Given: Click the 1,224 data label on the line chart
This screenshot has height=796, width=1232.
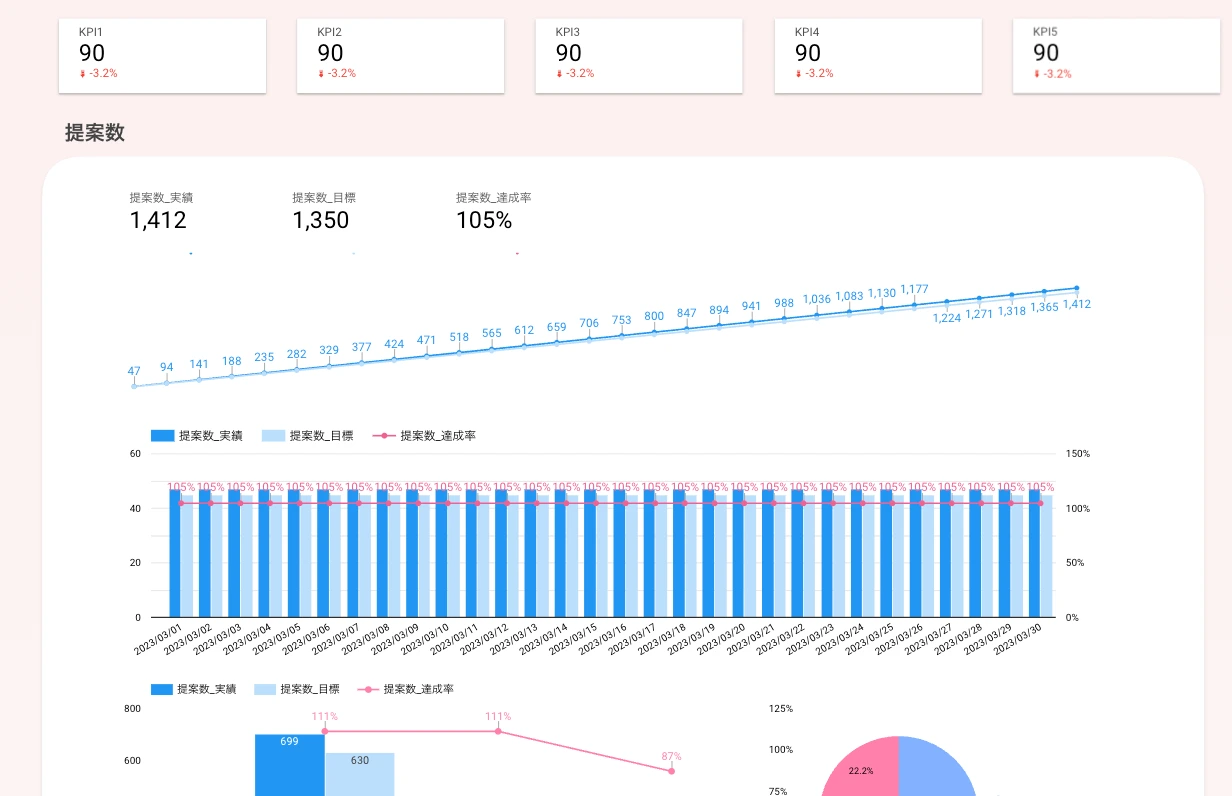Looking at the screenshot, I should click(947, 318).
